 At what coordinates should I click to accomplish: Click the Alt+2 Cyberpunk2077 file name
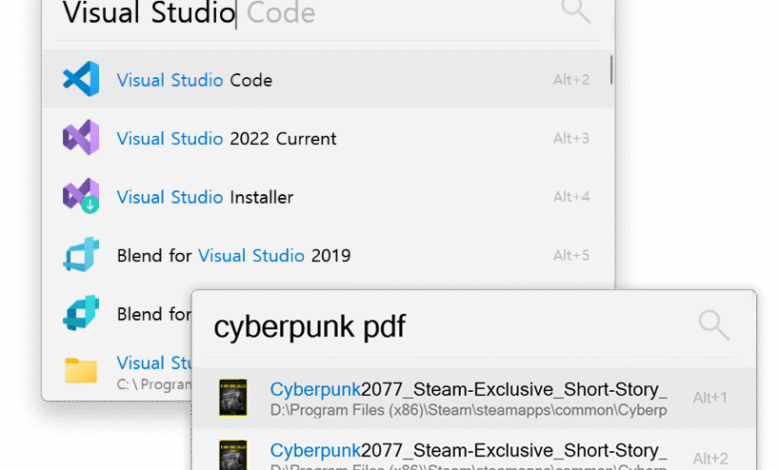468,449
